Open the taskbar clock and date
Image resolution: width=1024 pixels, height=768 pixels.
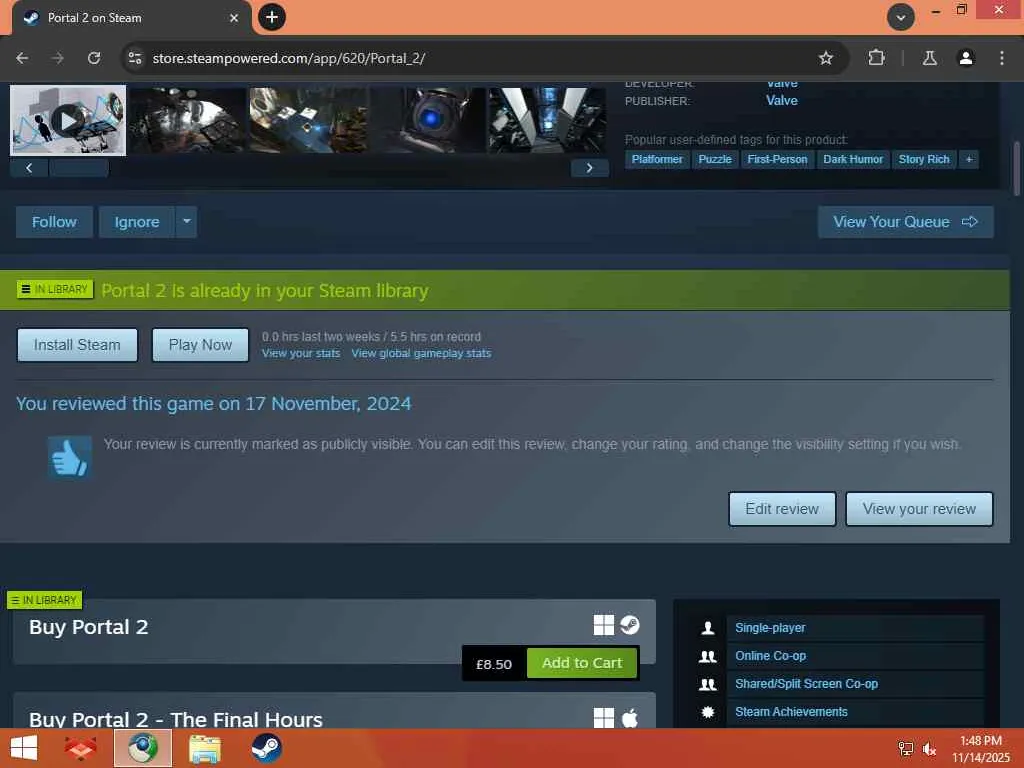981,749
